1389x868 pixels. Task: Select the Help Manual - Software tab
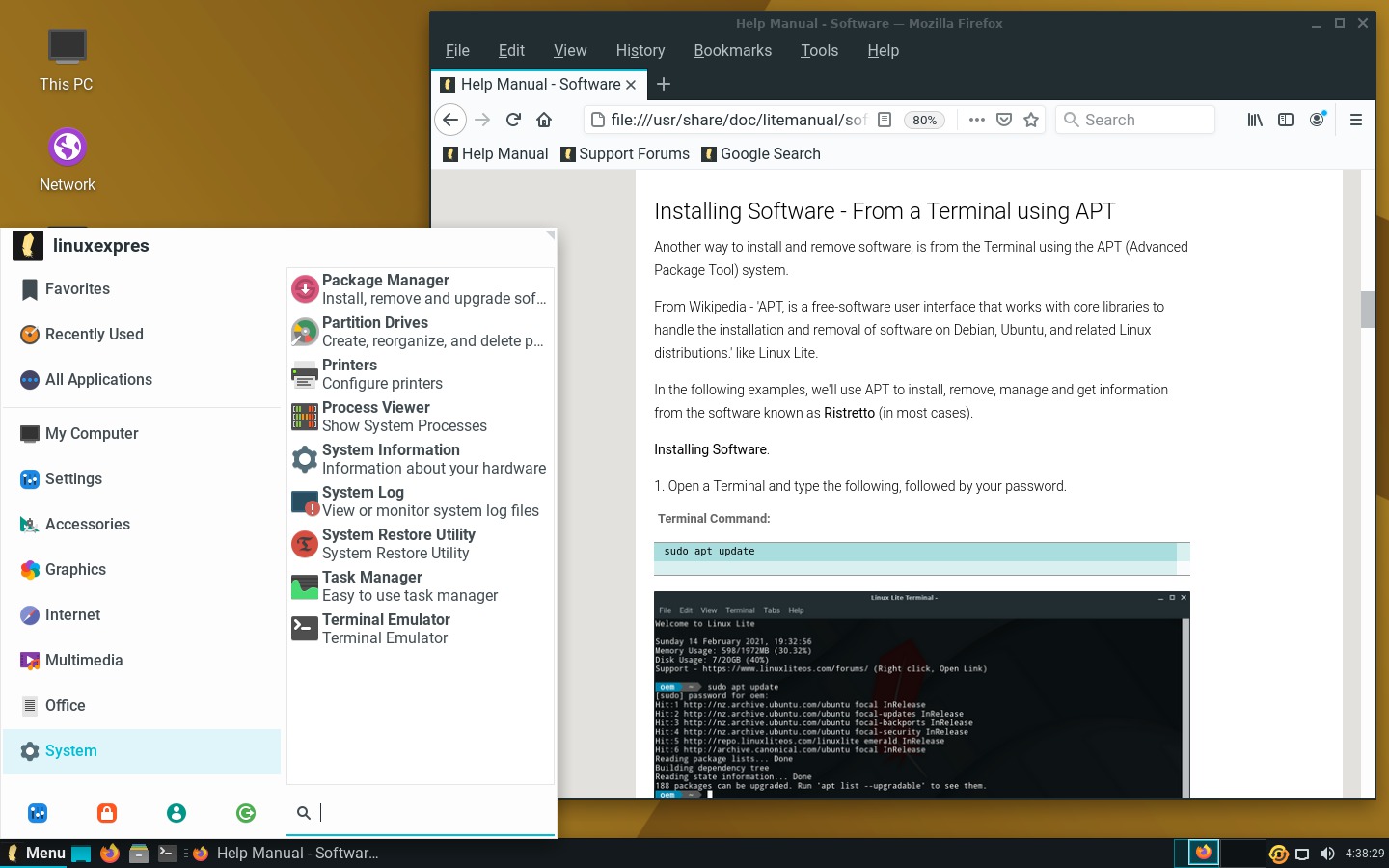(x=538, y=84)
